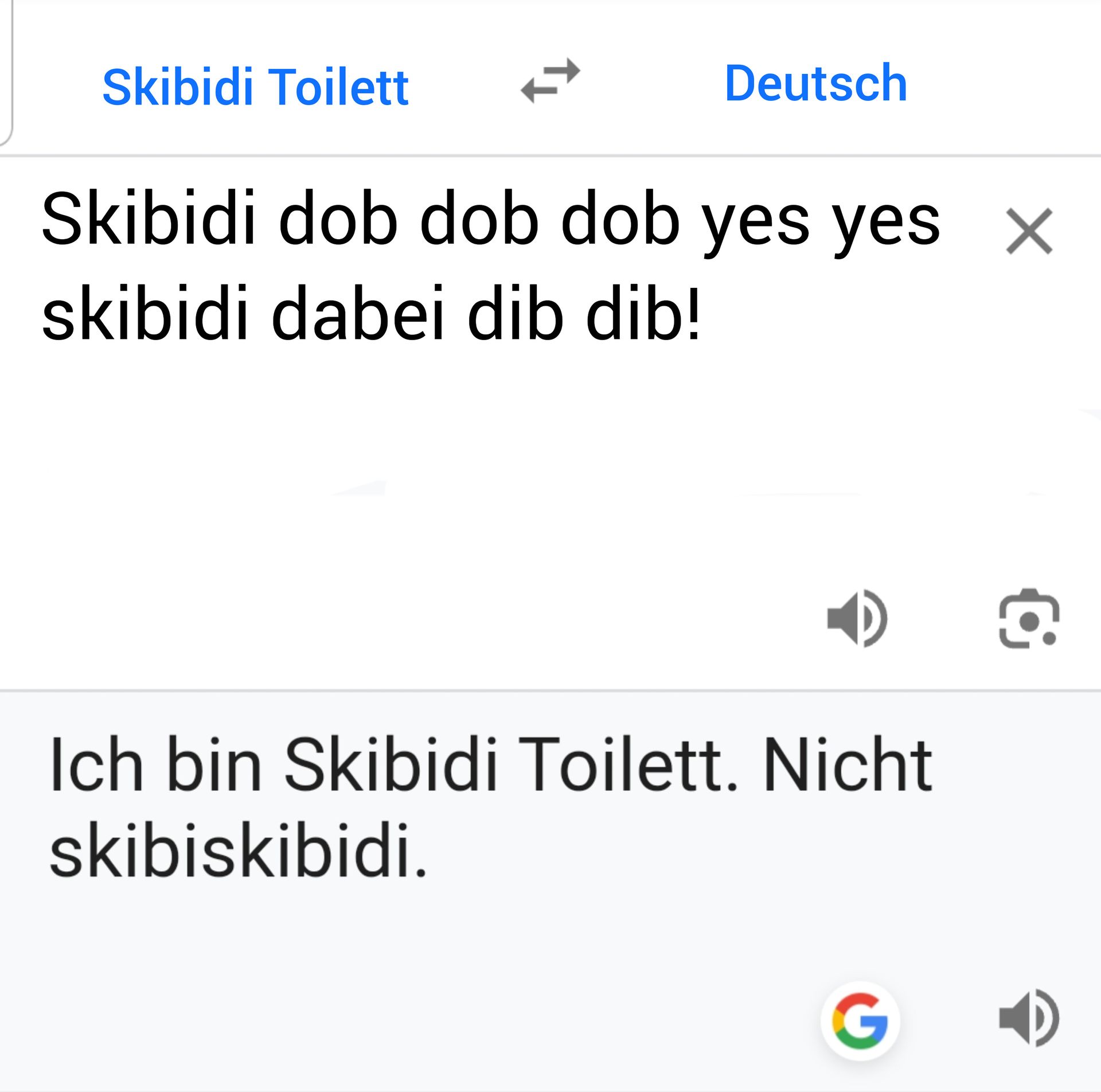Play audio of the German translation
This screenshot has width=1101, height=1092.
1029,1019
